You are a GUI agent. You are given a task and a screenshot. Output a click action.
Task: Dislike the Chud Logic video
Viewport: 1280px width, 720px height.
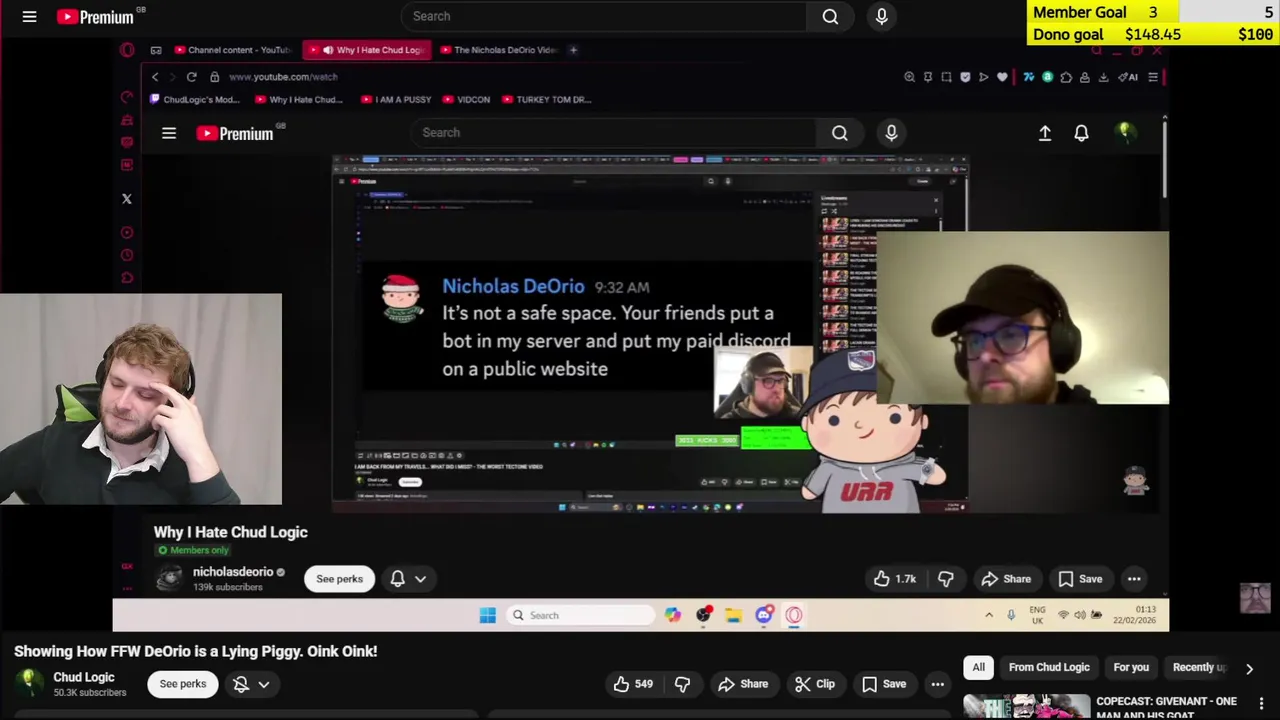(x=683, y=684)
